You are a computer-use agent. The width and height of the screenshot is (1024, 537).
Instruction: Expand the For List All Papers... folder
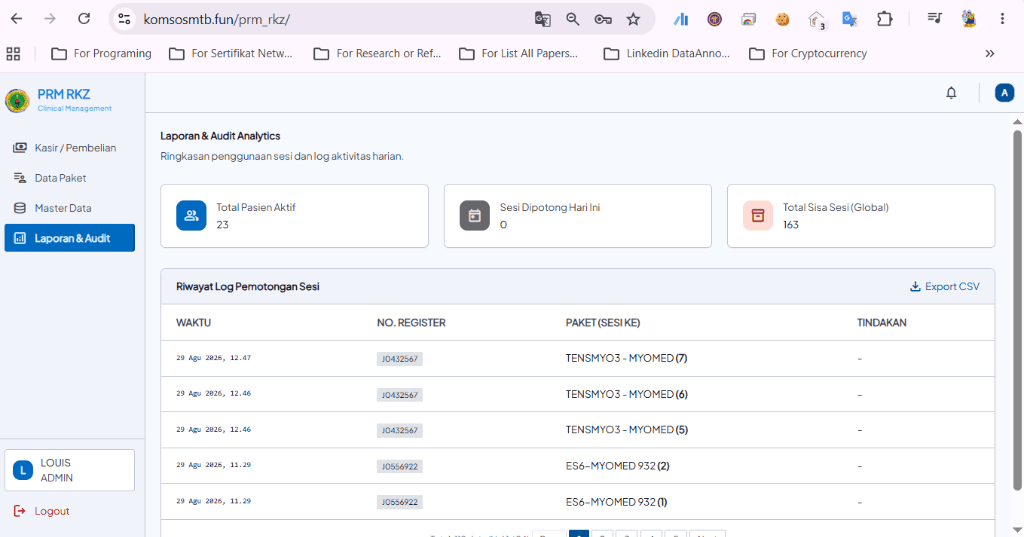coord(519,54)
